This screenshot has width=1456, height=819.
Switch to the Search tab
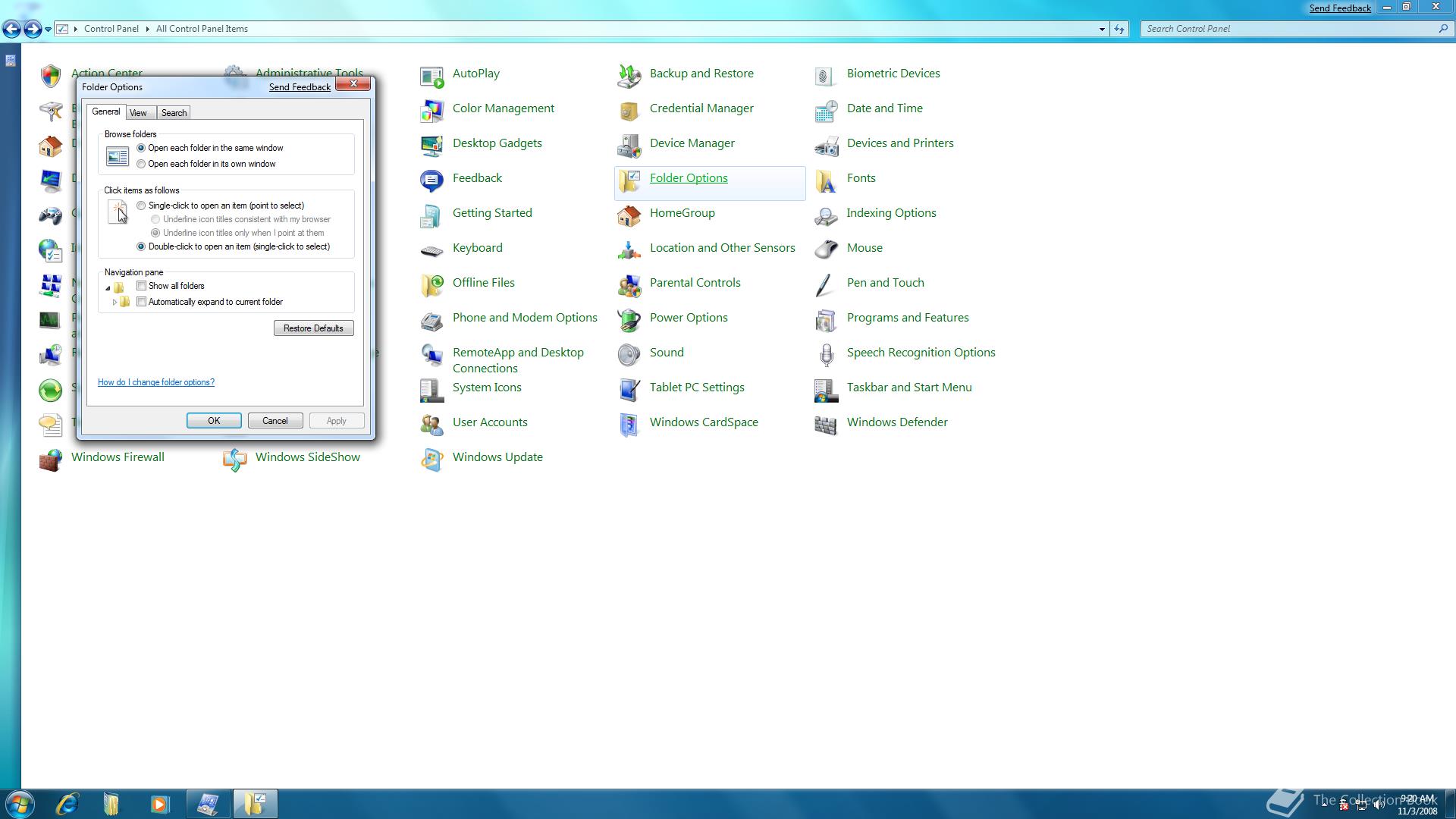(x=174, y=113)
